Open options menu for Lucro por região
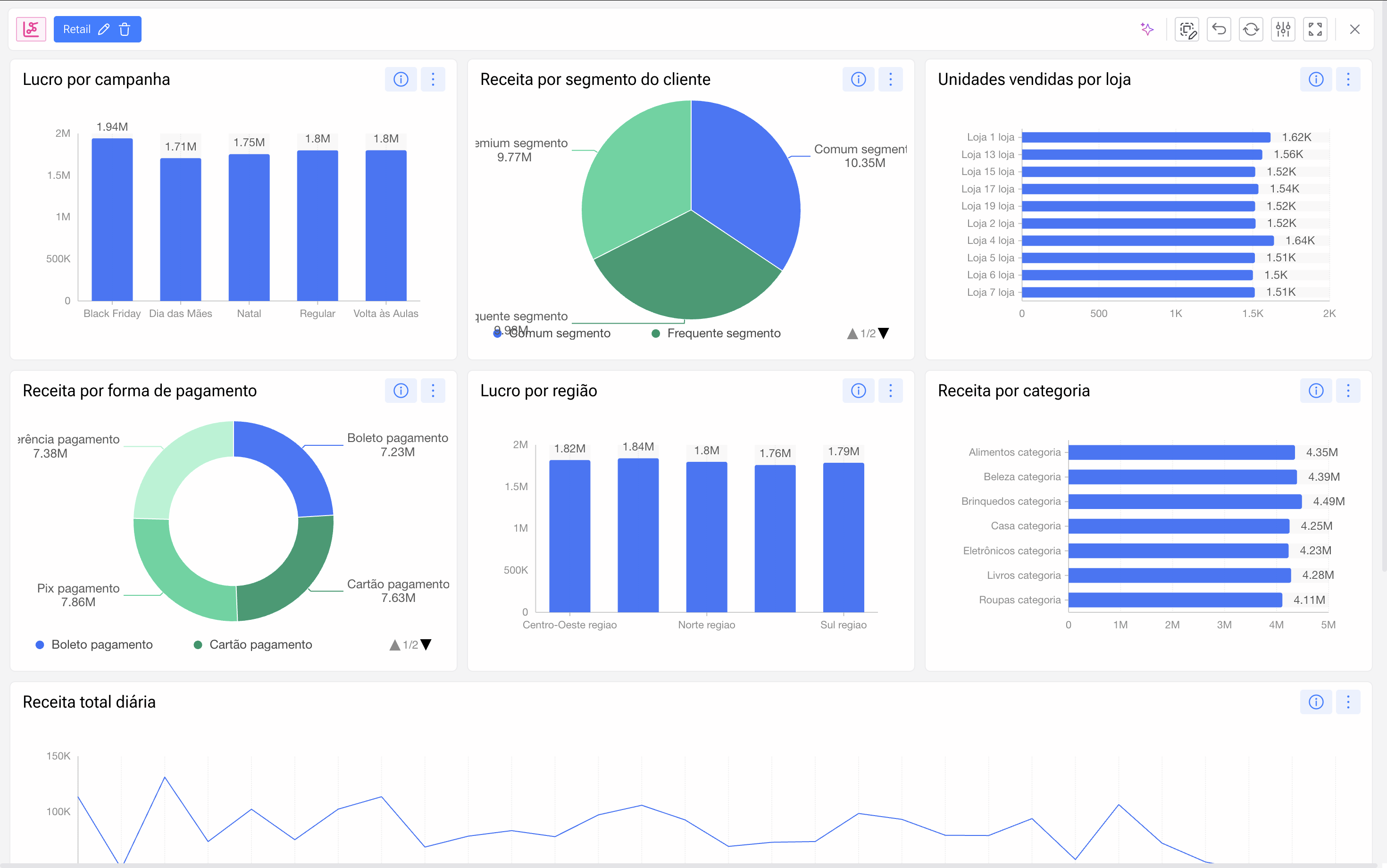1387x868 pixels. tap(890, 391)
